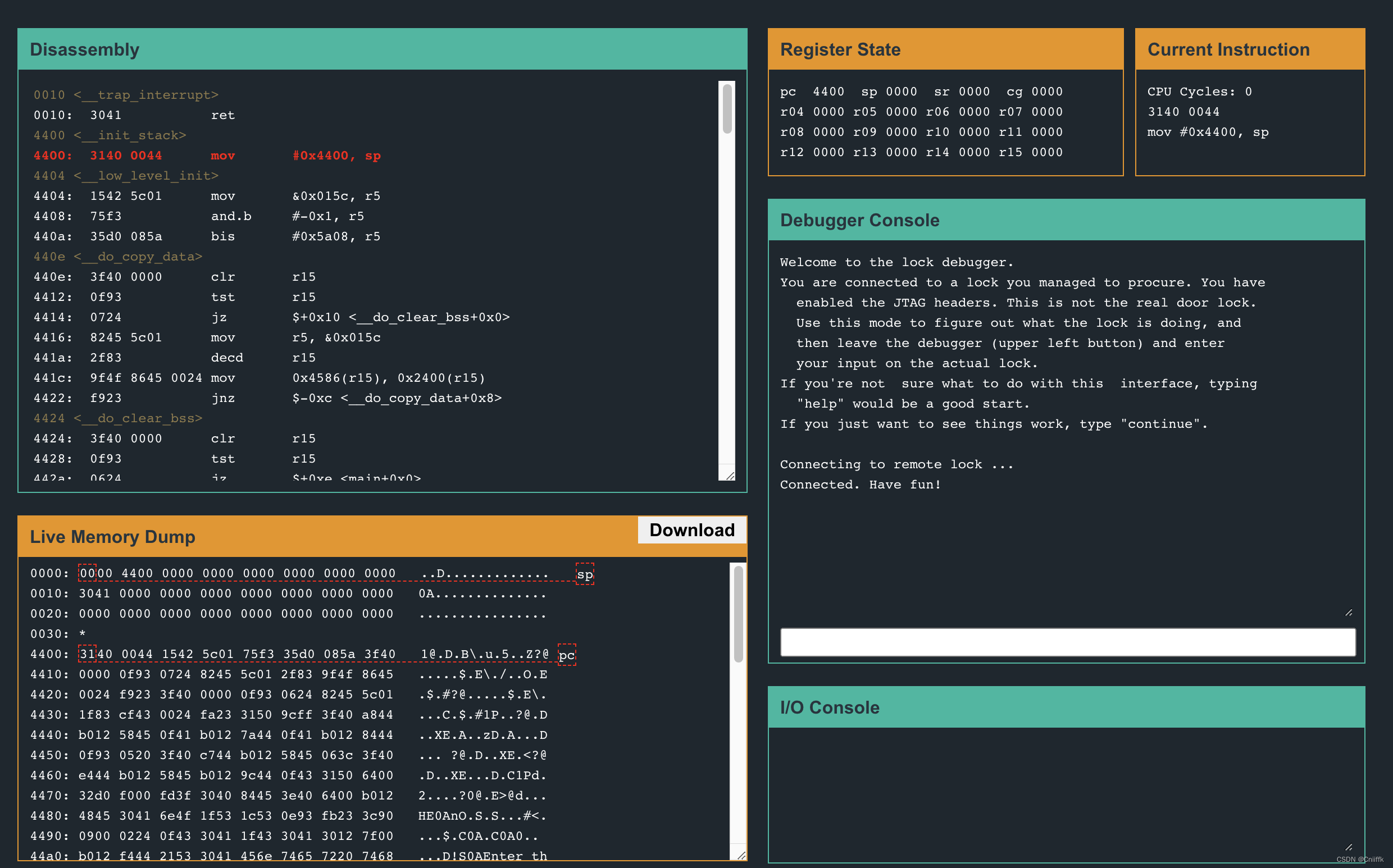Click the 'Connected. Have fun!' console line
1393x868 pixels.
click(860, 485)
